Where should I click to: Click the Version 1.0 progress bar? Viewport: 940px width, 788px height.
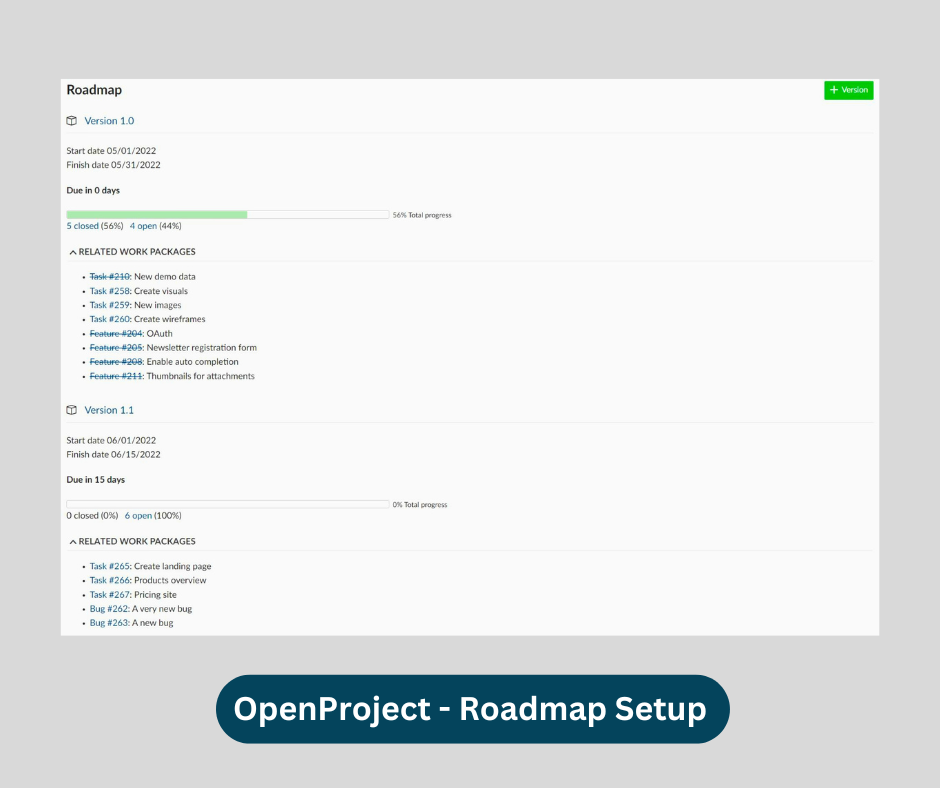tap(227, 214)
